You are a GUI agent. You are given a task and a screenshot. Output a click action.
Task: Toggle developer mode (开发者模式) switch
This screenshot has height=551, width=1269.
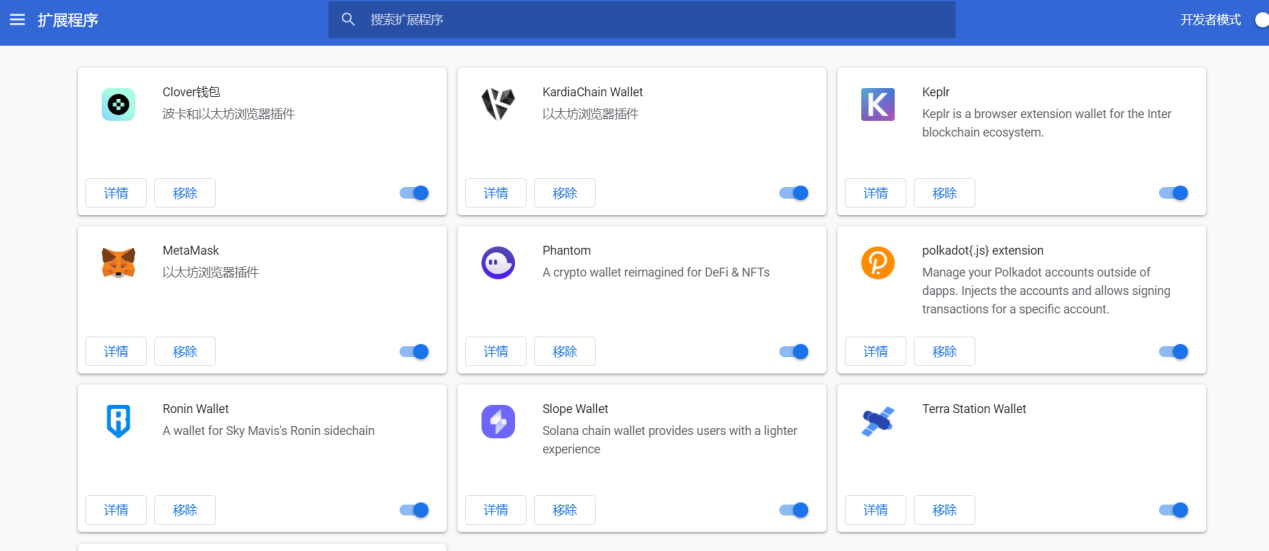[1261, 20]
